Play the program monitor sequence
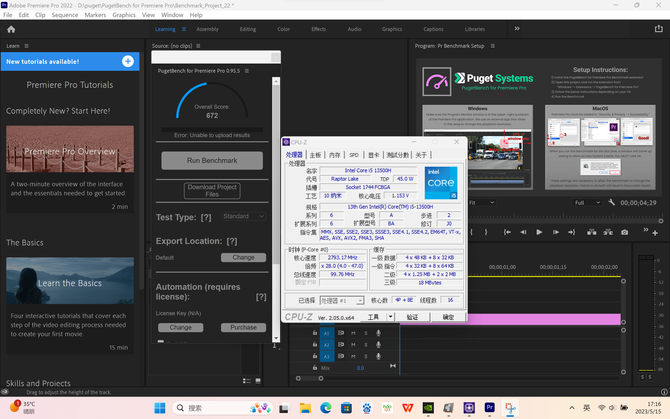Viewport: 670px width, 419px height. click(539, 232)
